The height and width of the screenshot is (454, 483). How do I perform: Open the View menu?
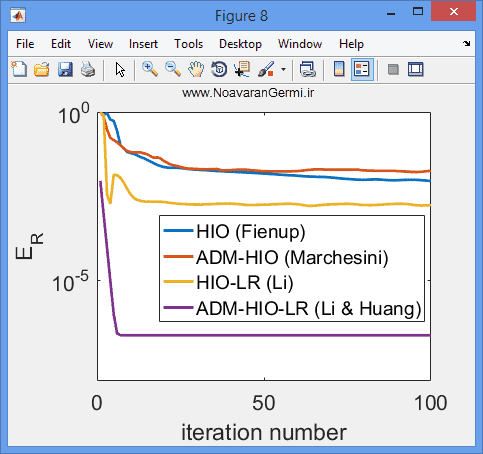tap(100, 44)
